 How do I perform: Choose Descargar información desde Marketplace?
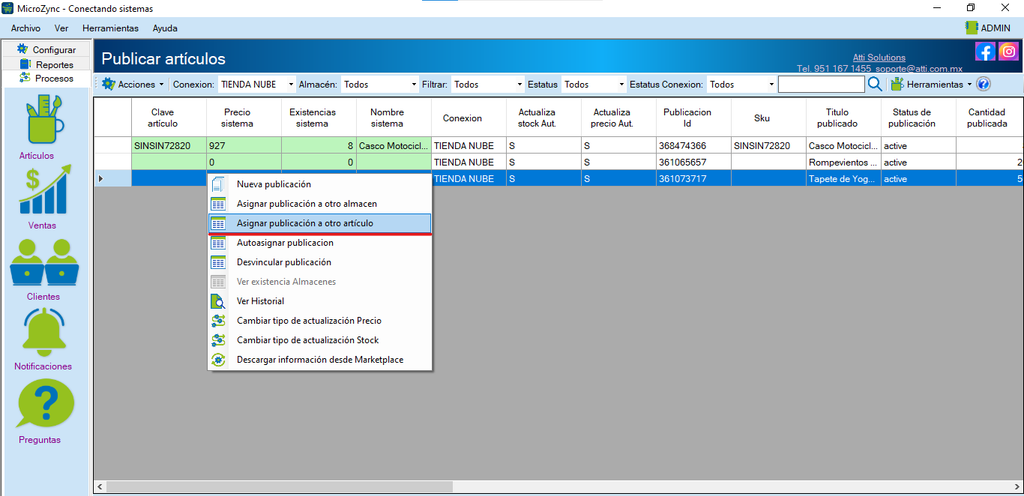click(319, 360)
